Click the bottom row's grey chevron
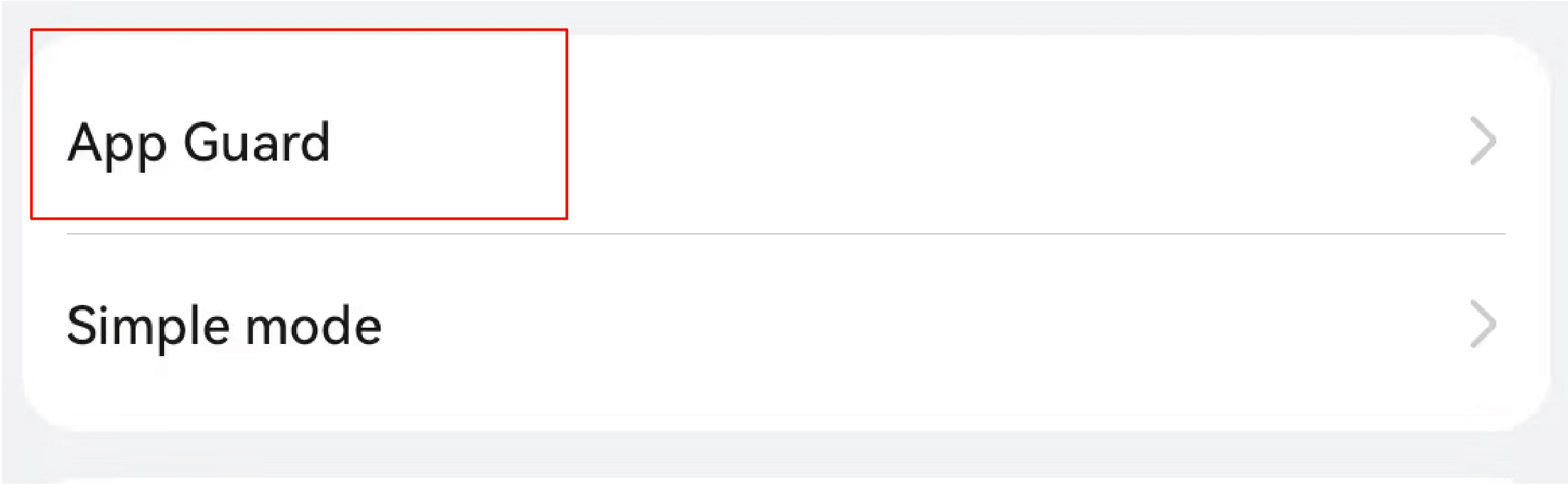The image size is (1568, 484). (1483, 325)
